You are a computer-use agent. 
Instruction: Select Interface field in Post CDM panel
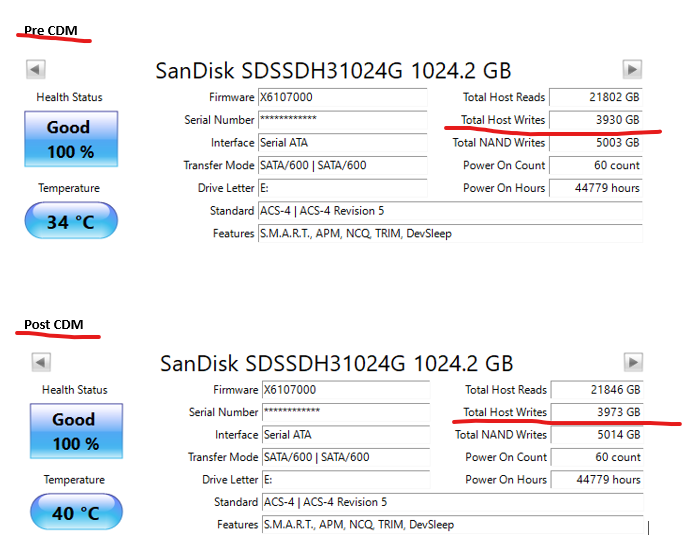pyautogui.click(x=346, y=435)
